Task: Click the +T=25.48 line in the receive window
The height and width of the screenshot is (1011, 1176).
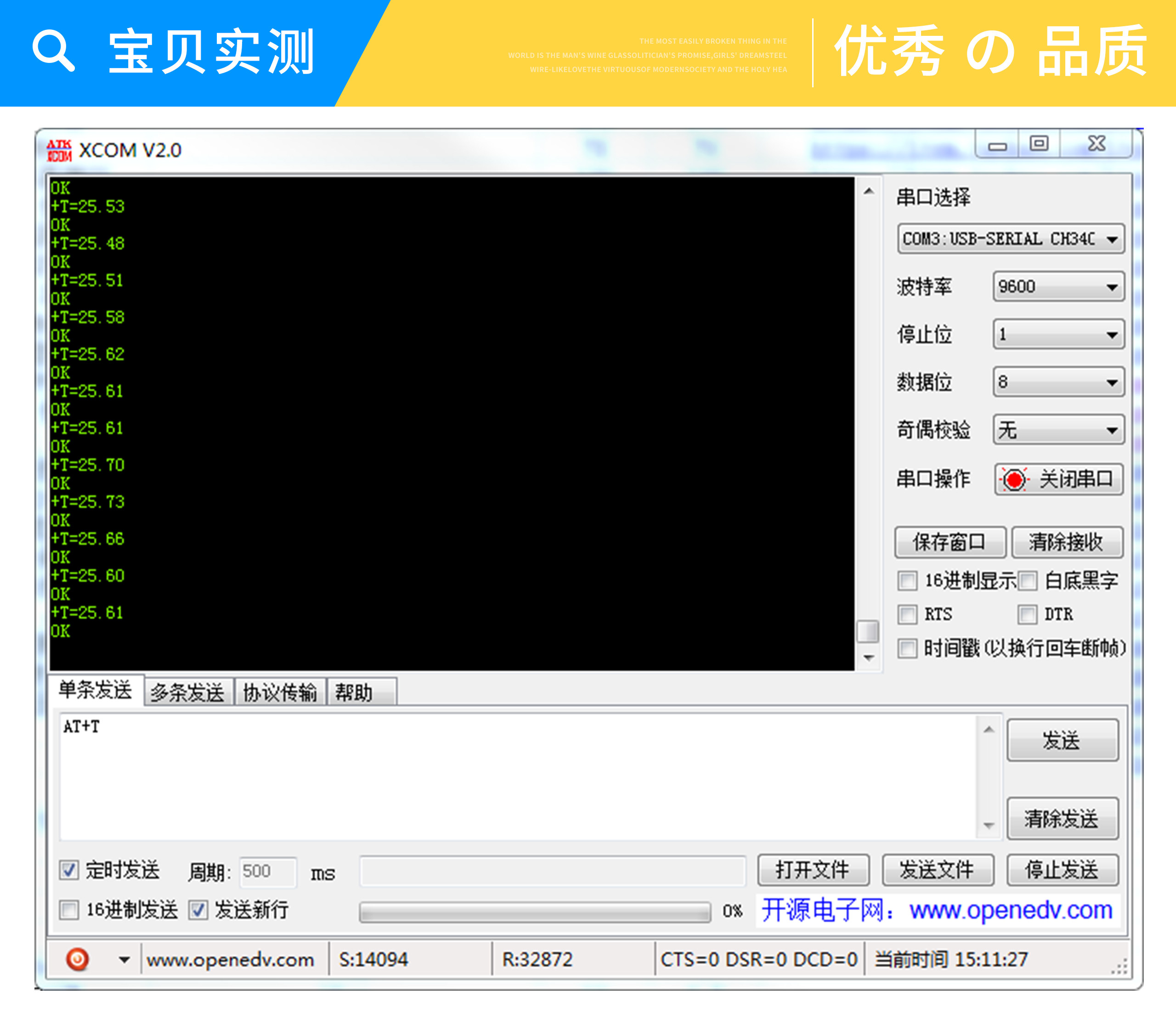Action: (x=87, y=244)
